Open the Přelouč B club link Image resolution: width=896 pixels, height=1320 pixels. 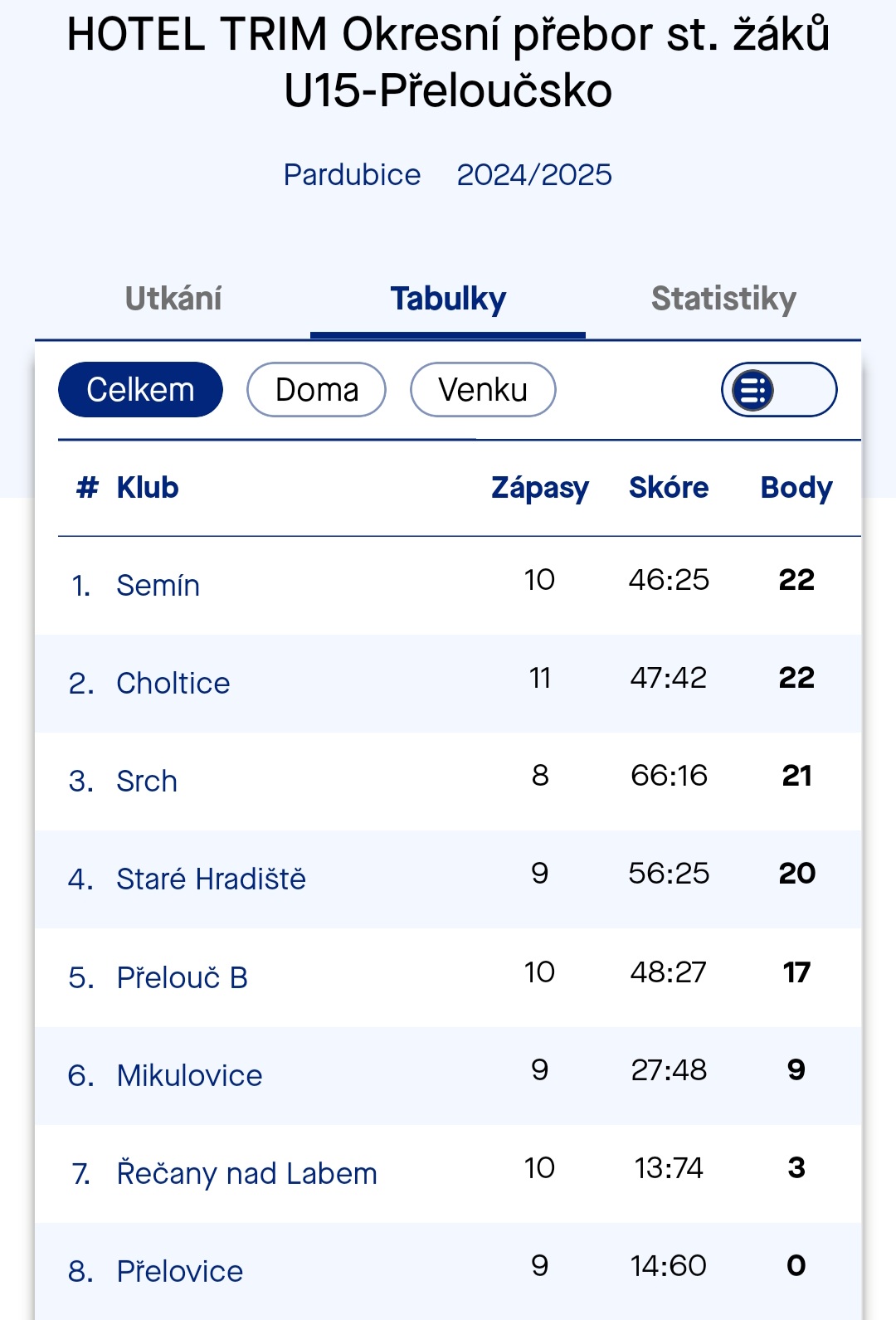[x=183, y=977]
